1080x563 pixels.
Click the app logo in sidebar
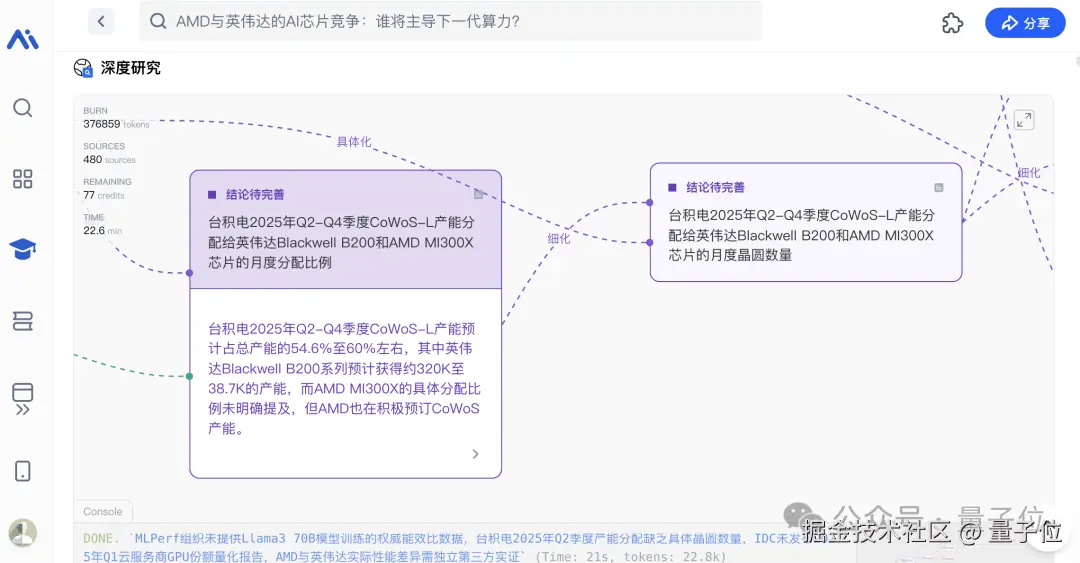(x=23, y=39)
